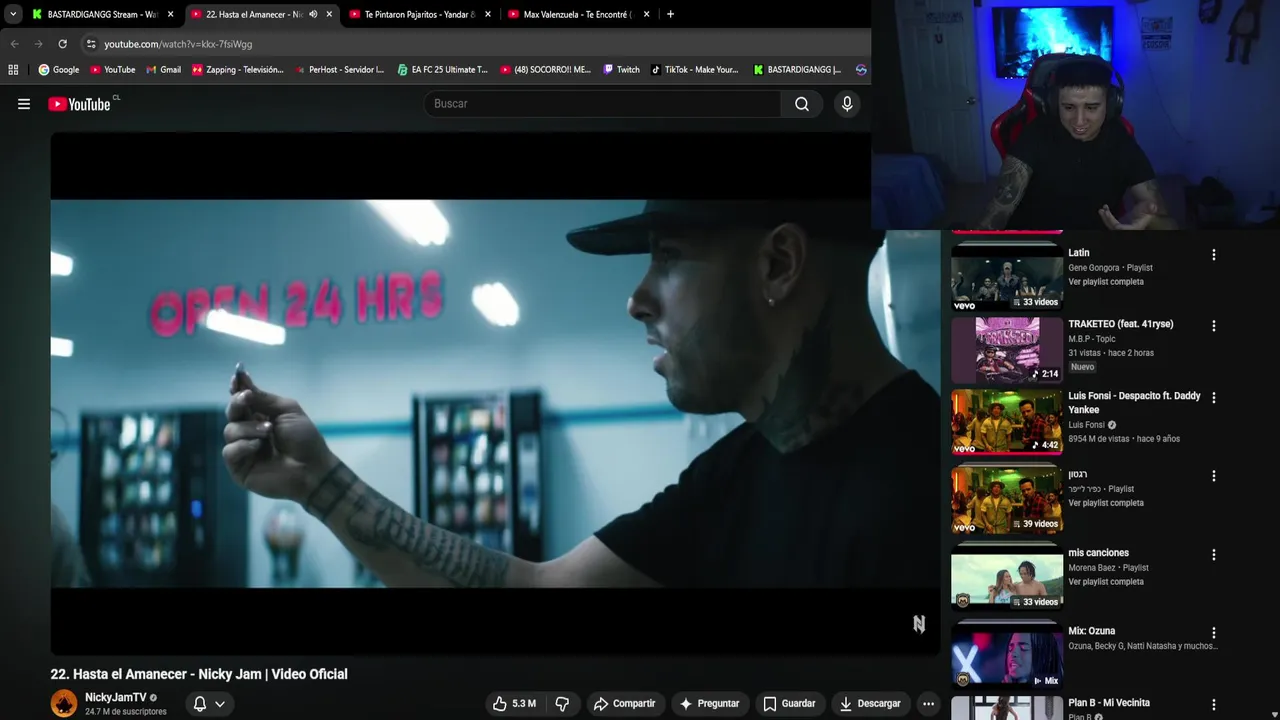Open Google bookmark
The width and height of the screenshot is (1280, 720).
point(59,70)
